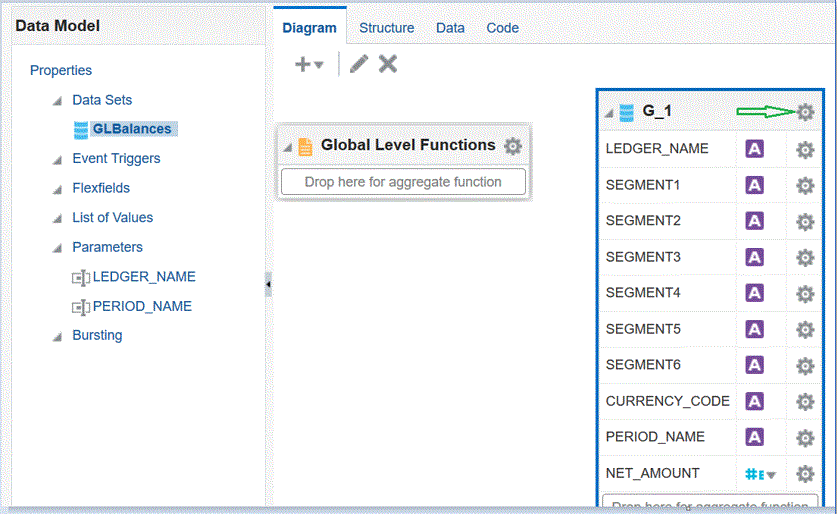The height and width of the screenshot is (514, 837).
Task: Switch to the Structure tab
Action: coord(386,28)
